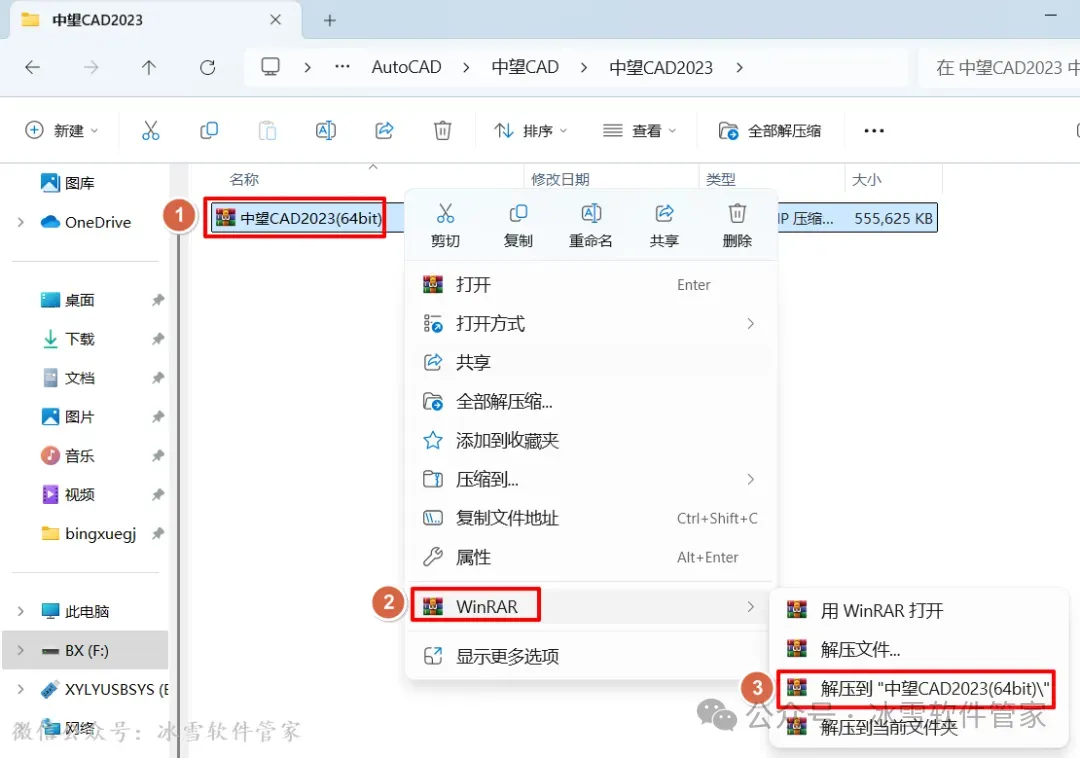This screenshot has width=1080, height=758.
Task: Open the 压缩到... submenu
Action: (x=590, y=479)
